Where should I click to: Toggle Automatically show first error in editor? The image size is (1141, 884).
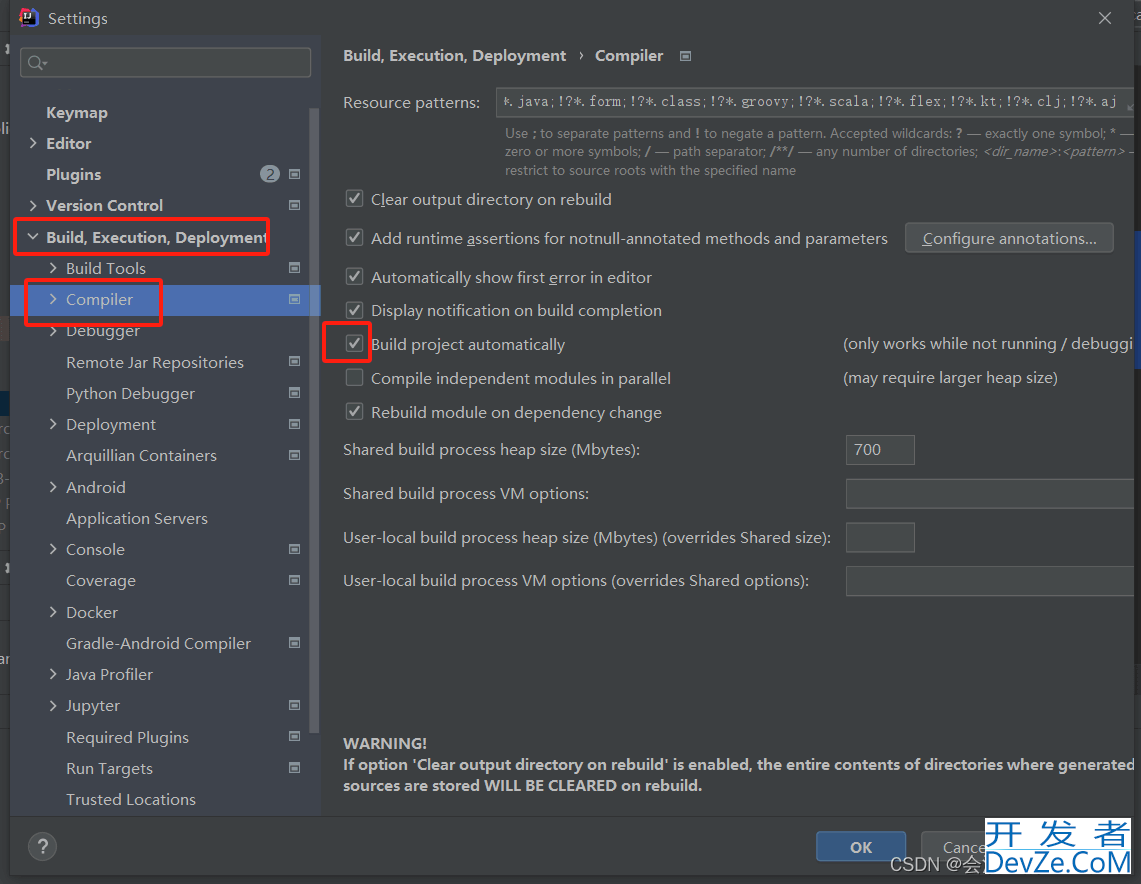(354, 276)
